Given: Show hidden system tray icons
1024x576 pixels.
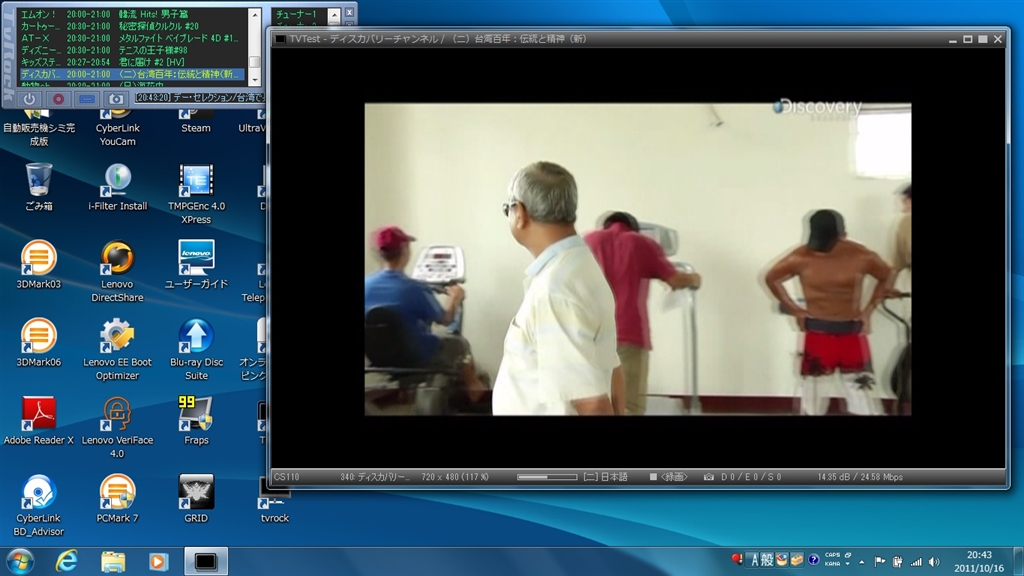Looking at the screenshot, I should coord(862,561).
